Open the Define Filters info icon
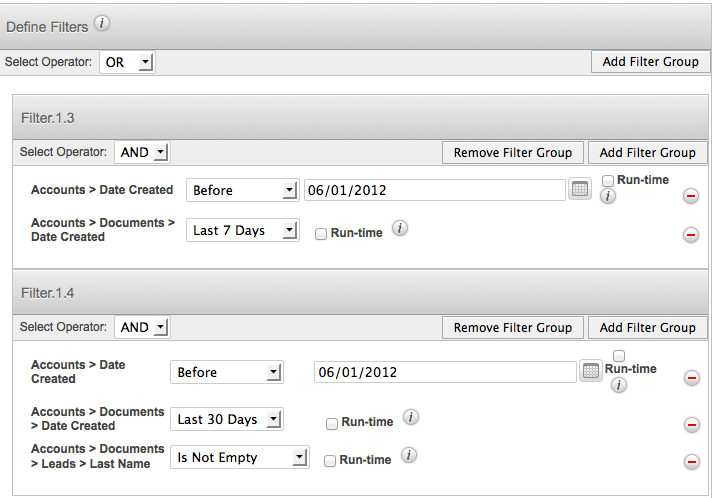This screenshot has width=715, height=498. pos(102,23)
